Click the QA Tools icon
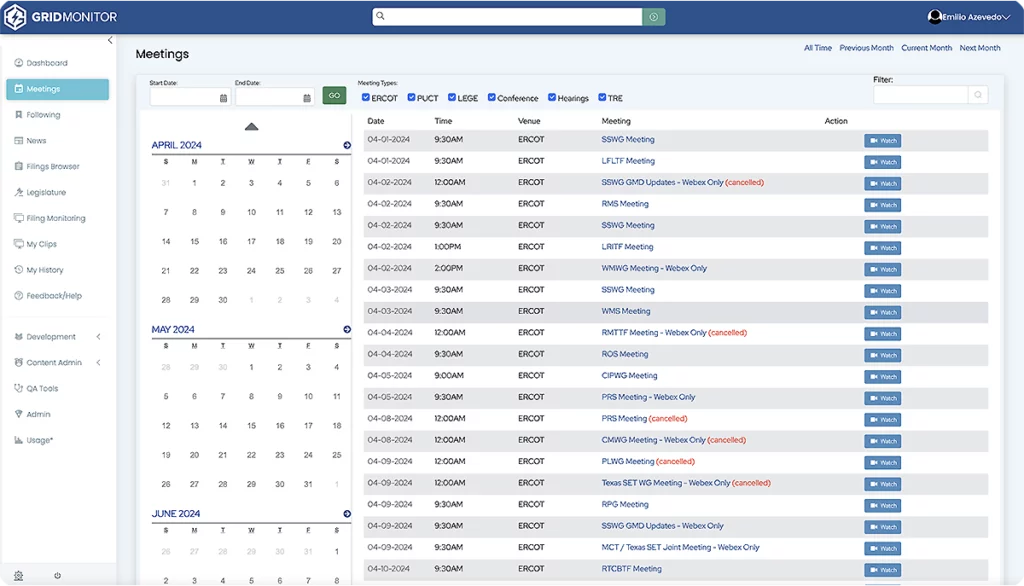 point(18,388)
